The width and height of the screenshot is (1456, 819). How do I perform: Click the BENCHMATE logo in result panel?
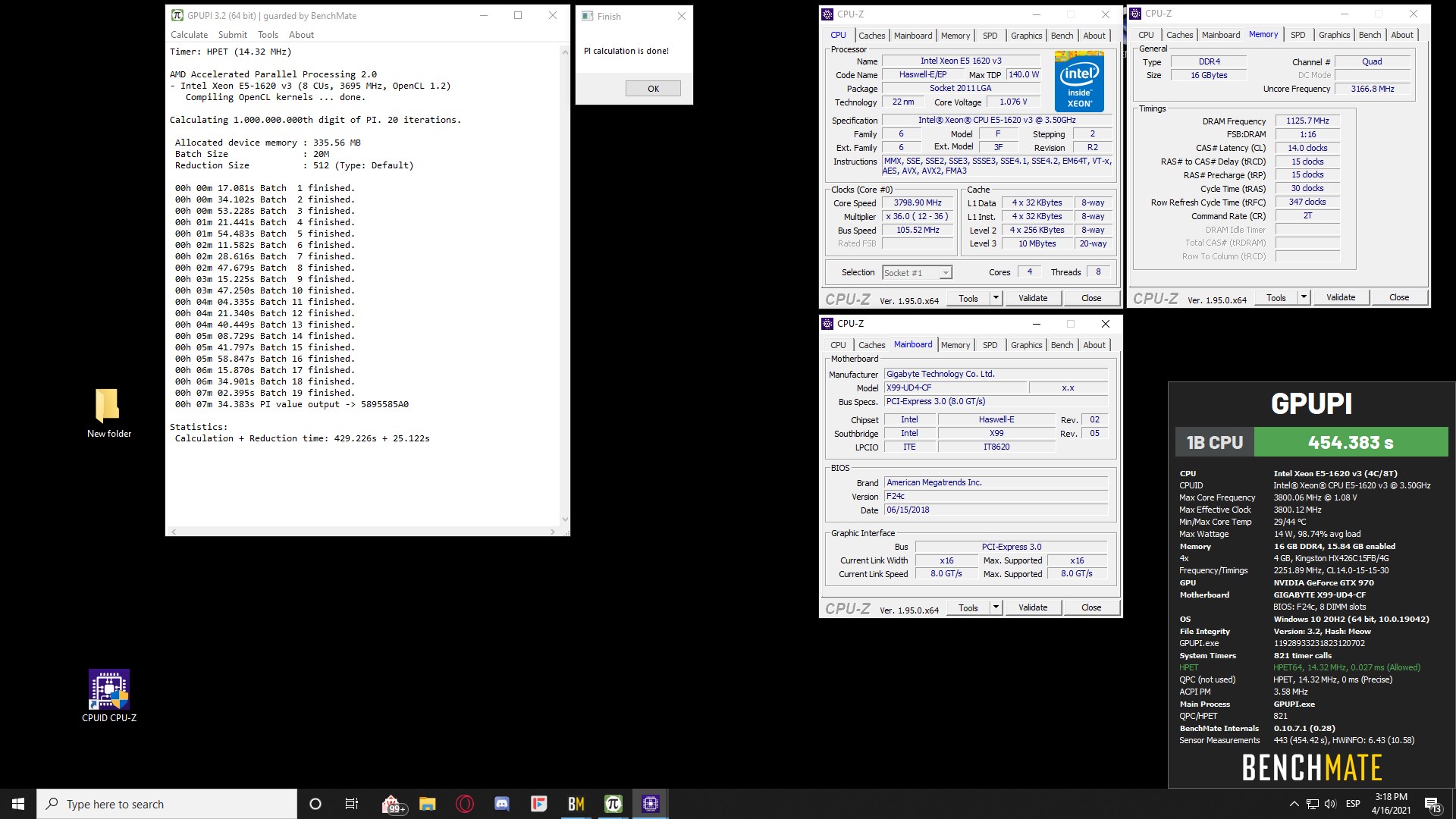click(x=1311, y=767)
